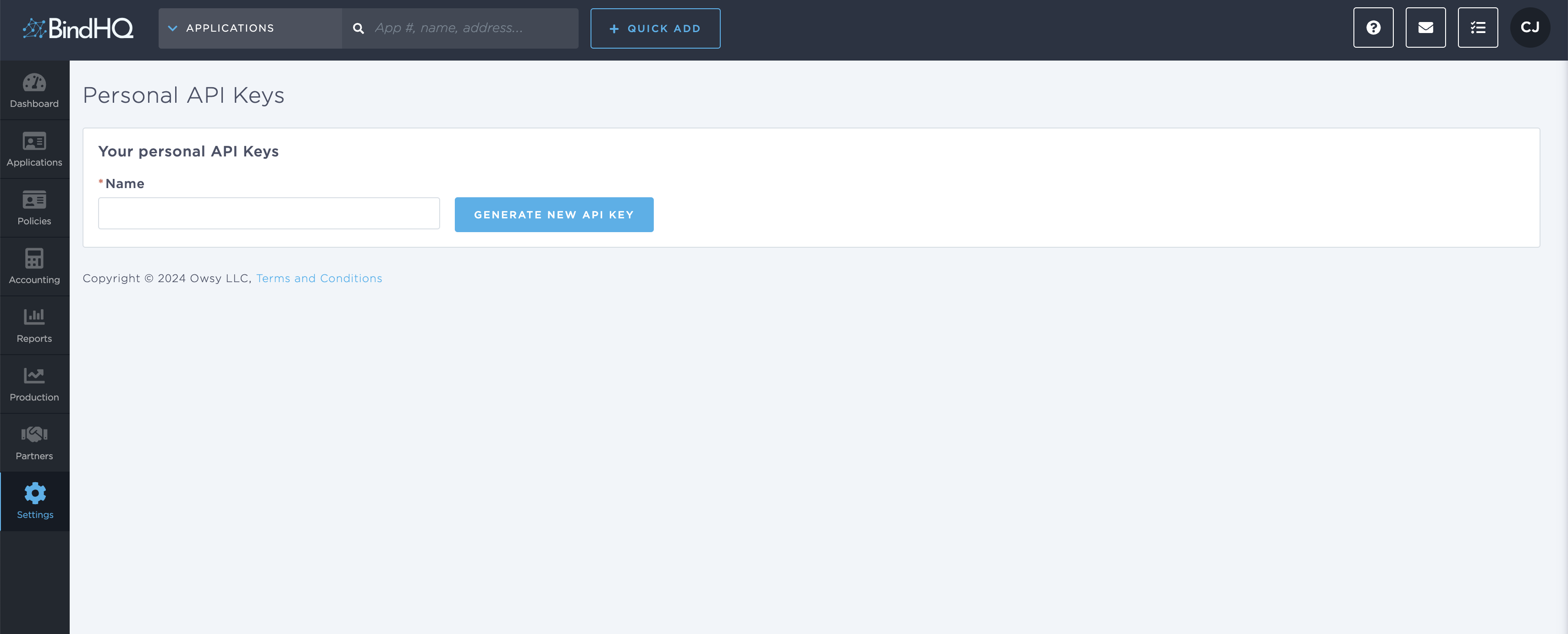
Task: Open the Policies sidebar section
Action: pyautogui.click(x=35, y=208)
